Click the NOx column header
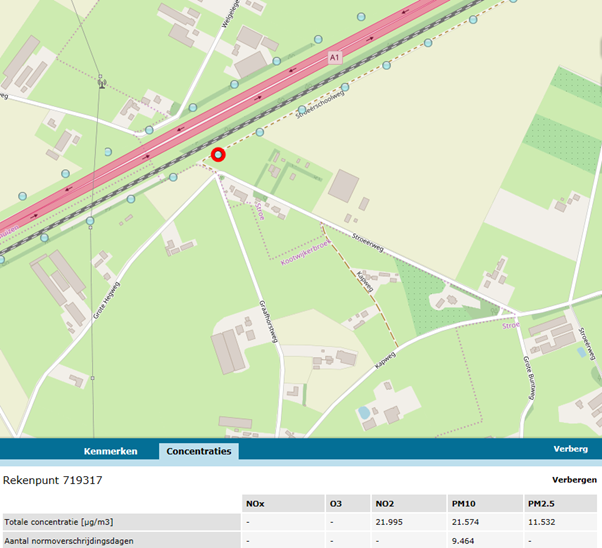Image resolution: width=602 pixels, height=548 pixels. [255, 503]
